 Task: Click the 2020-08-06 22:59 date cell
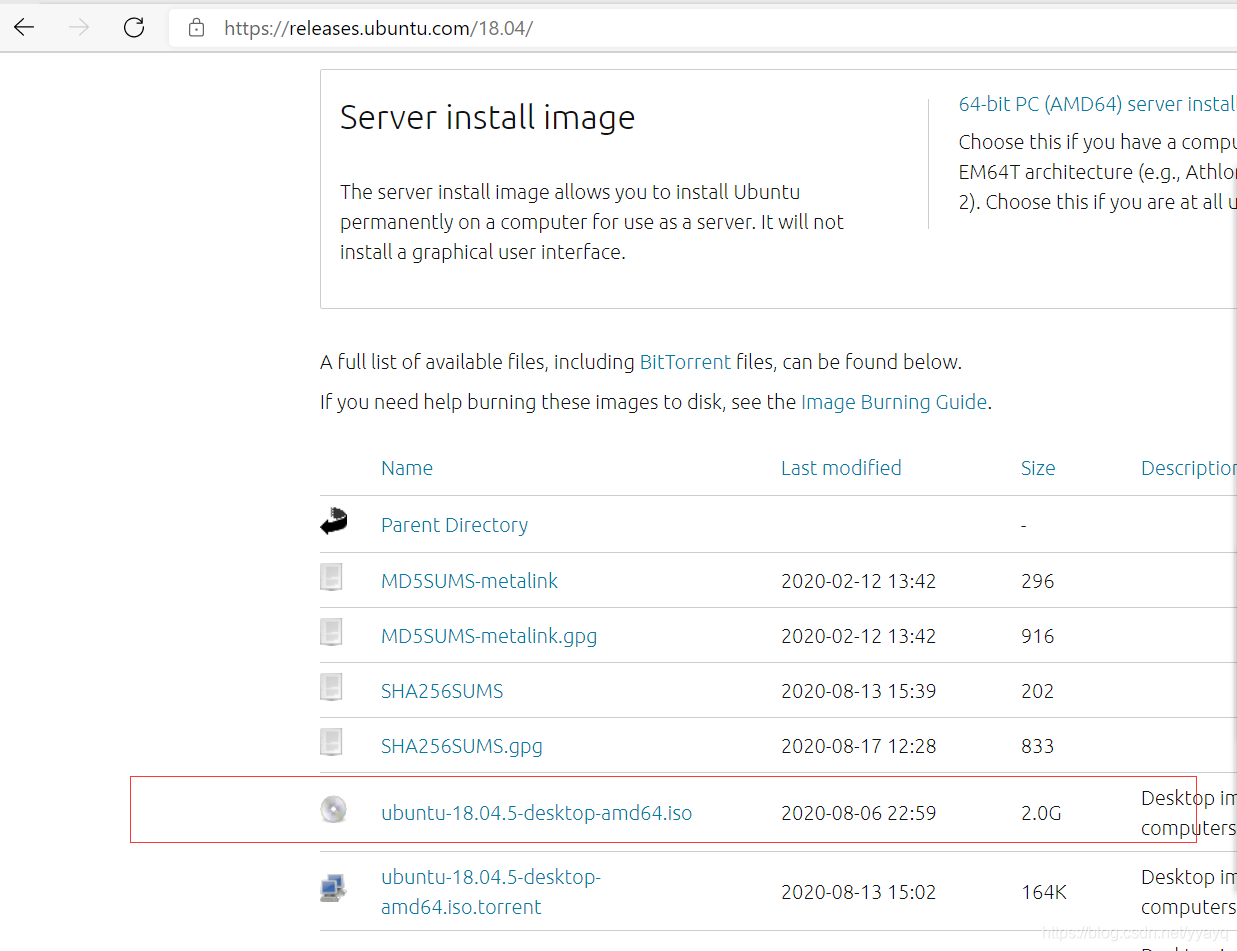pos(858,813)
